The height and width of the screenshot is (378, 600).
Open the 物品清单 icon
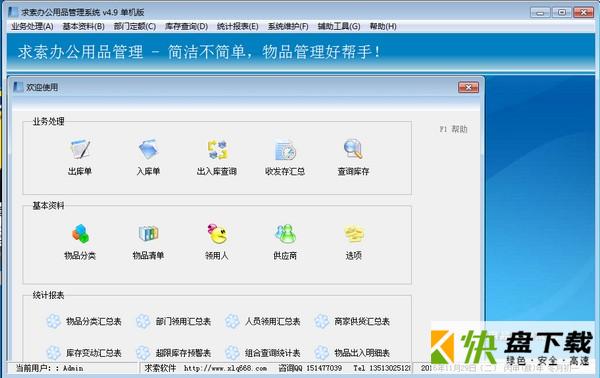pyautogui.click(x=148, y=233)
